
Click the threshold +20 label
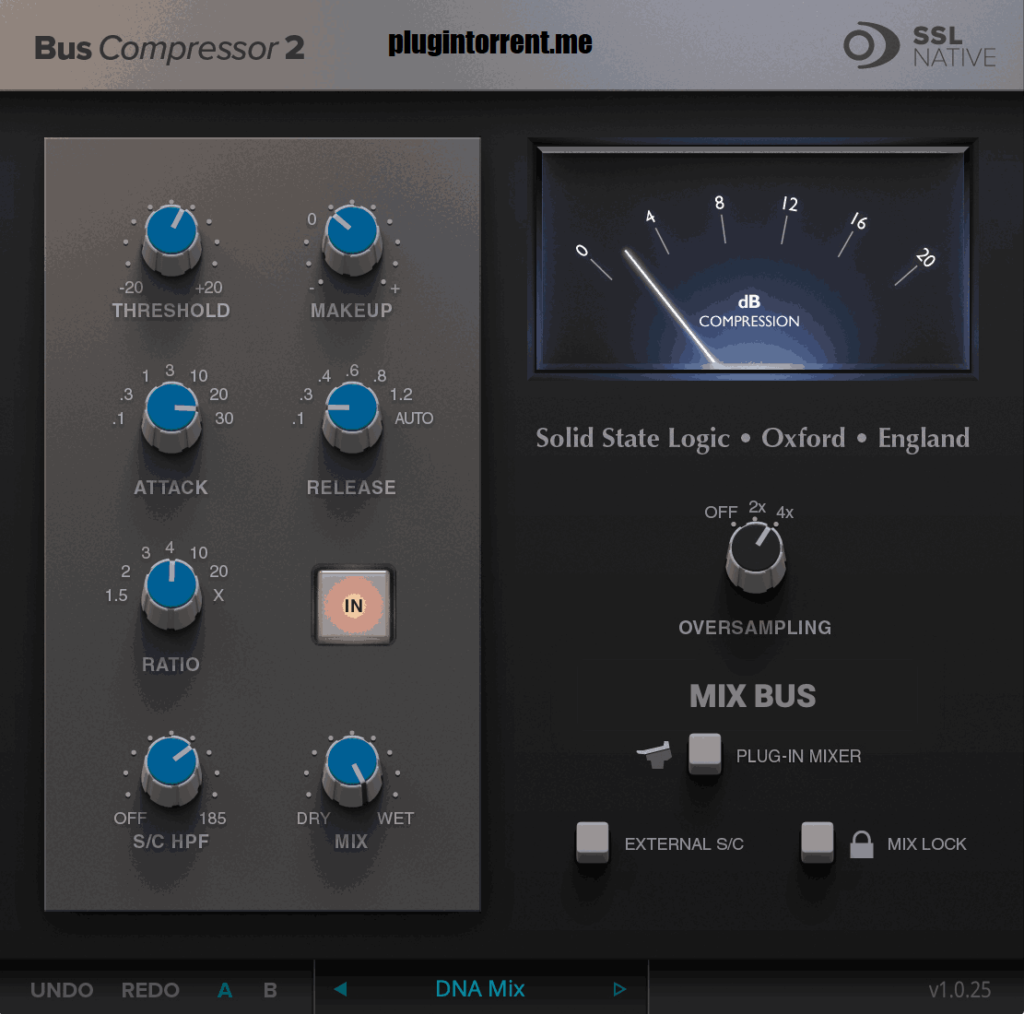tap(208, 287)
